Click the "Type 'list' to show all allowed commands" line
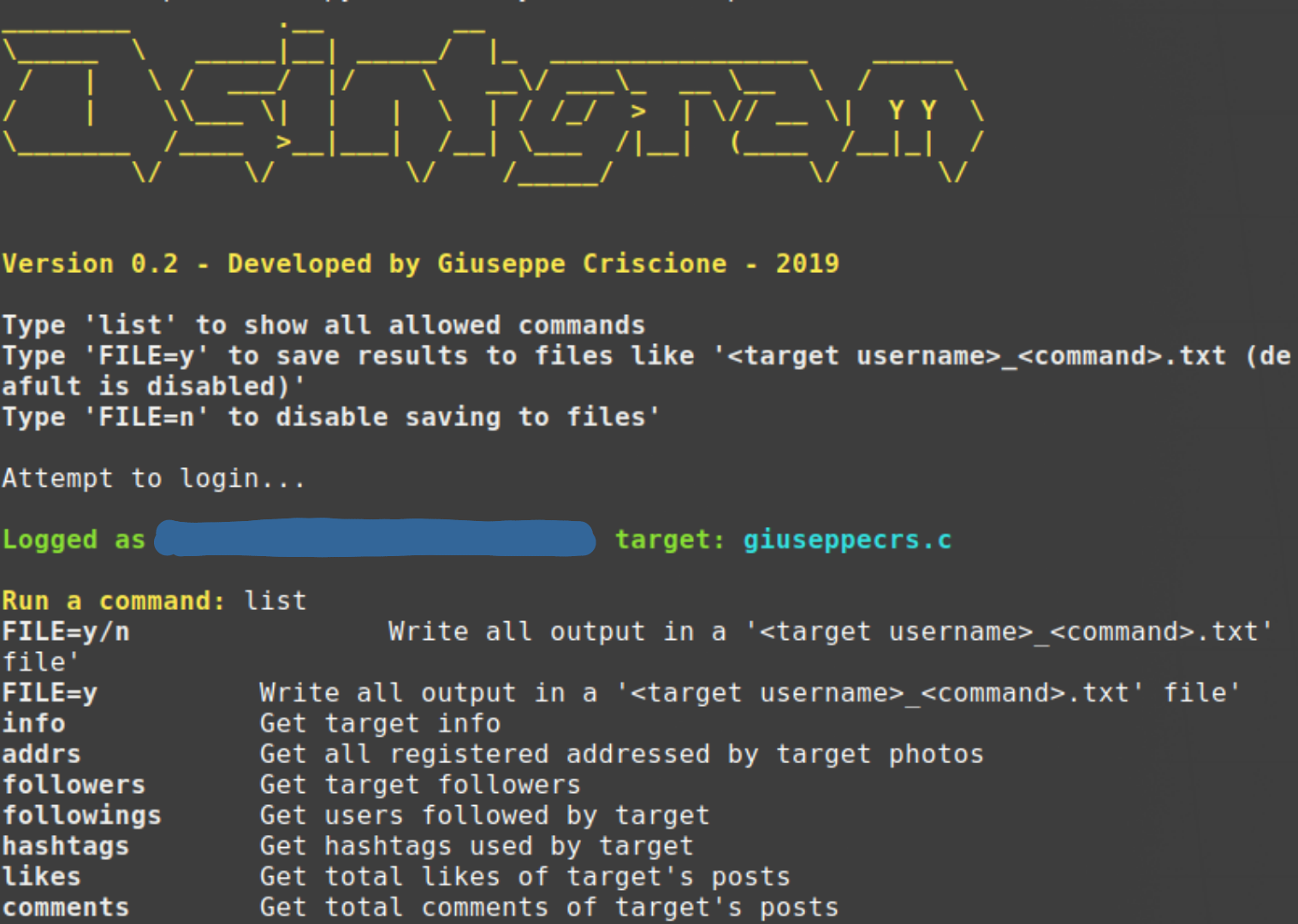This screenshot has width=1298, height=924. [323, 325]
